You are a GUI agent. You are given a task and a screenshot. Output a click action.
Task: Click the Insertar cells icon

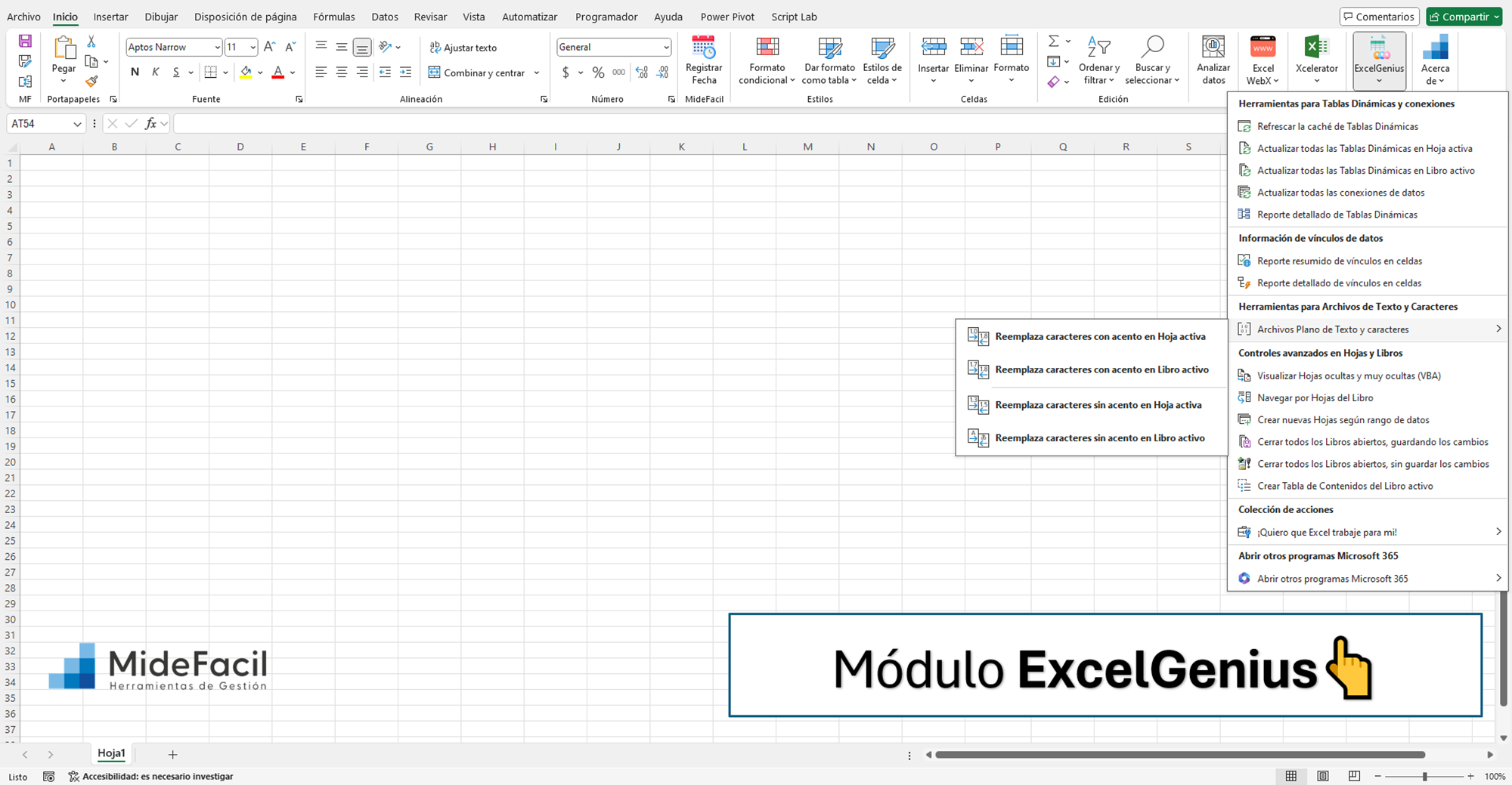click(933, 47)
